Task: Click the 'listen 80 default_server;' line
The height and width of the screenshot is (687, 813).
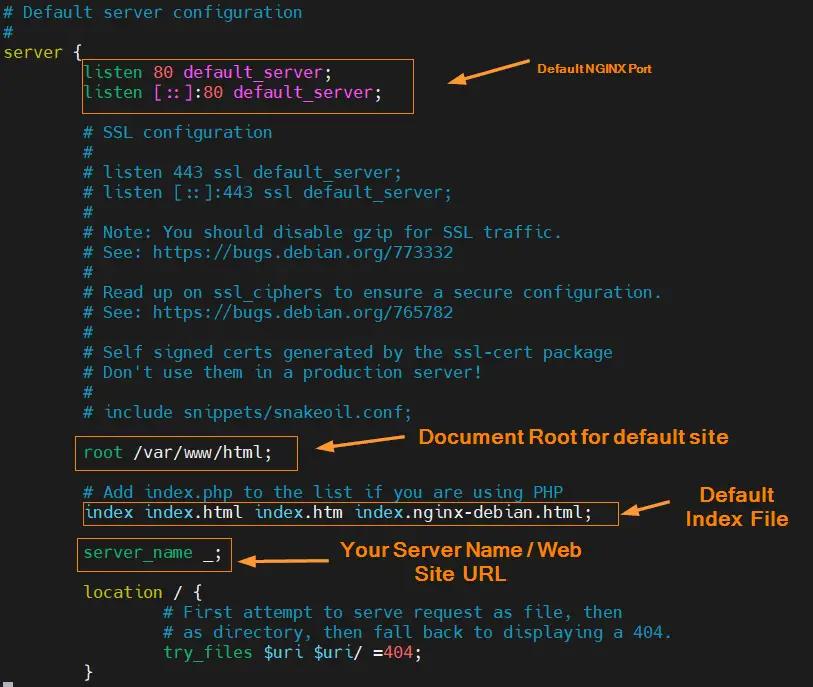Action: pos(207,72)
